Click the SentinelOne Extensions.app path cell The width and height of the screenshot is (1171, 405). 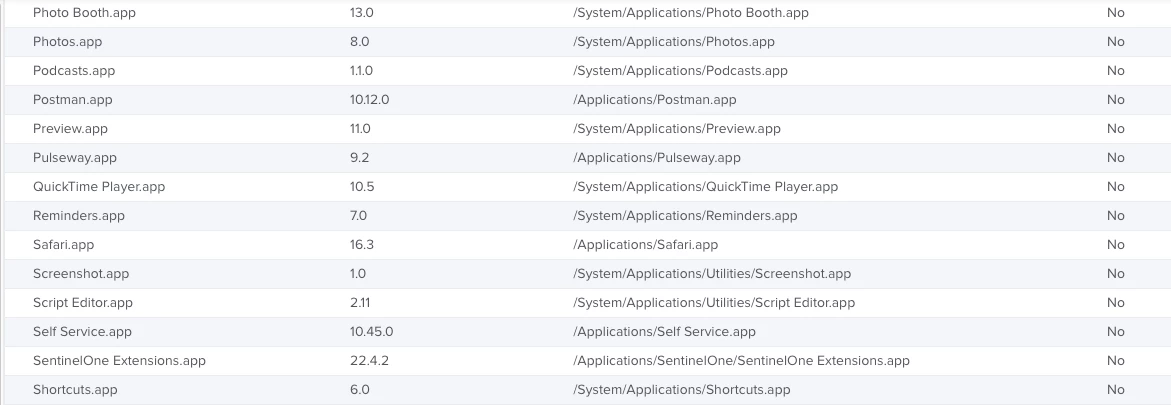(x=742, y=361)
